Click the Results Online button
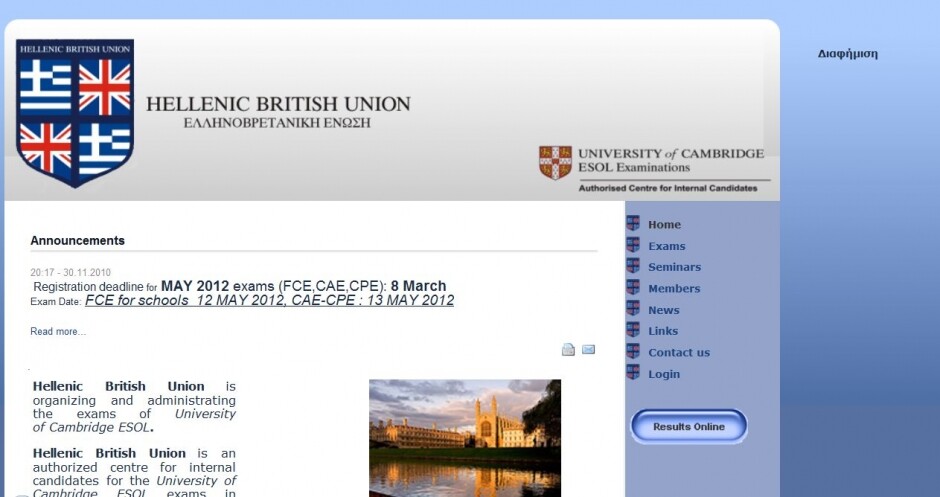This screenshot has height=497, width=940. [x=689, y=427]
